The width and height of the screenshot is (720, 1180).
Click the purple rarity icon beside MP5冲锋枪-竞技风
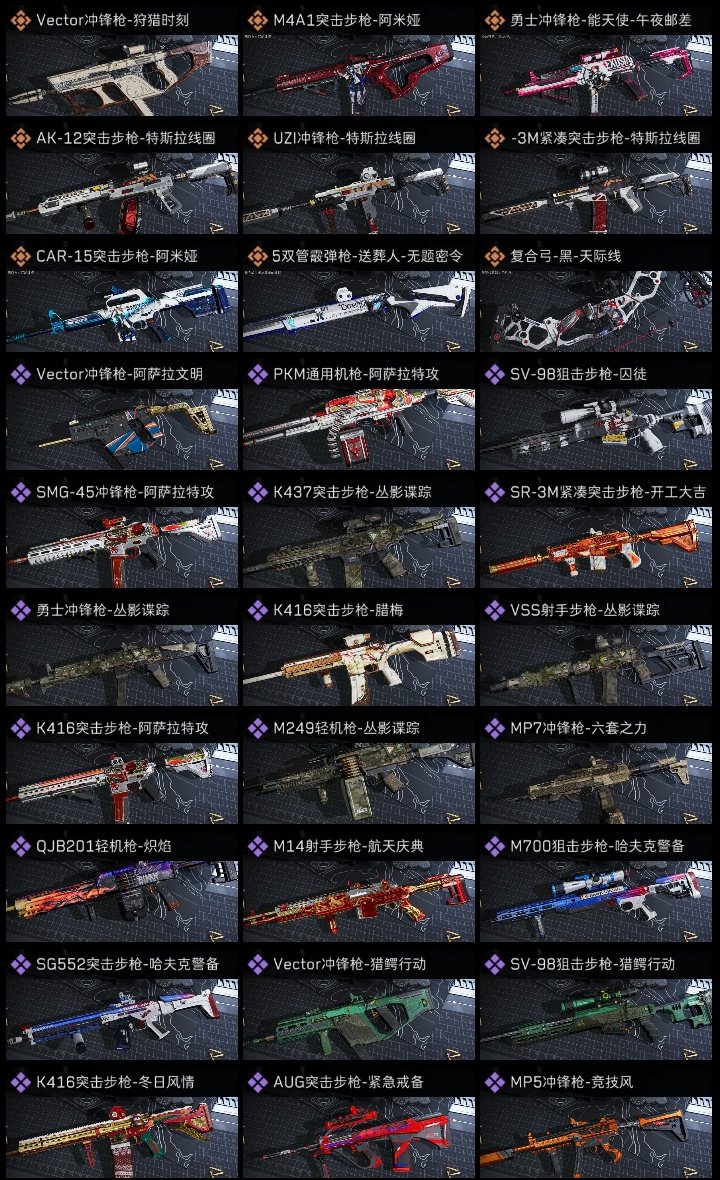tap(495, 1082)
